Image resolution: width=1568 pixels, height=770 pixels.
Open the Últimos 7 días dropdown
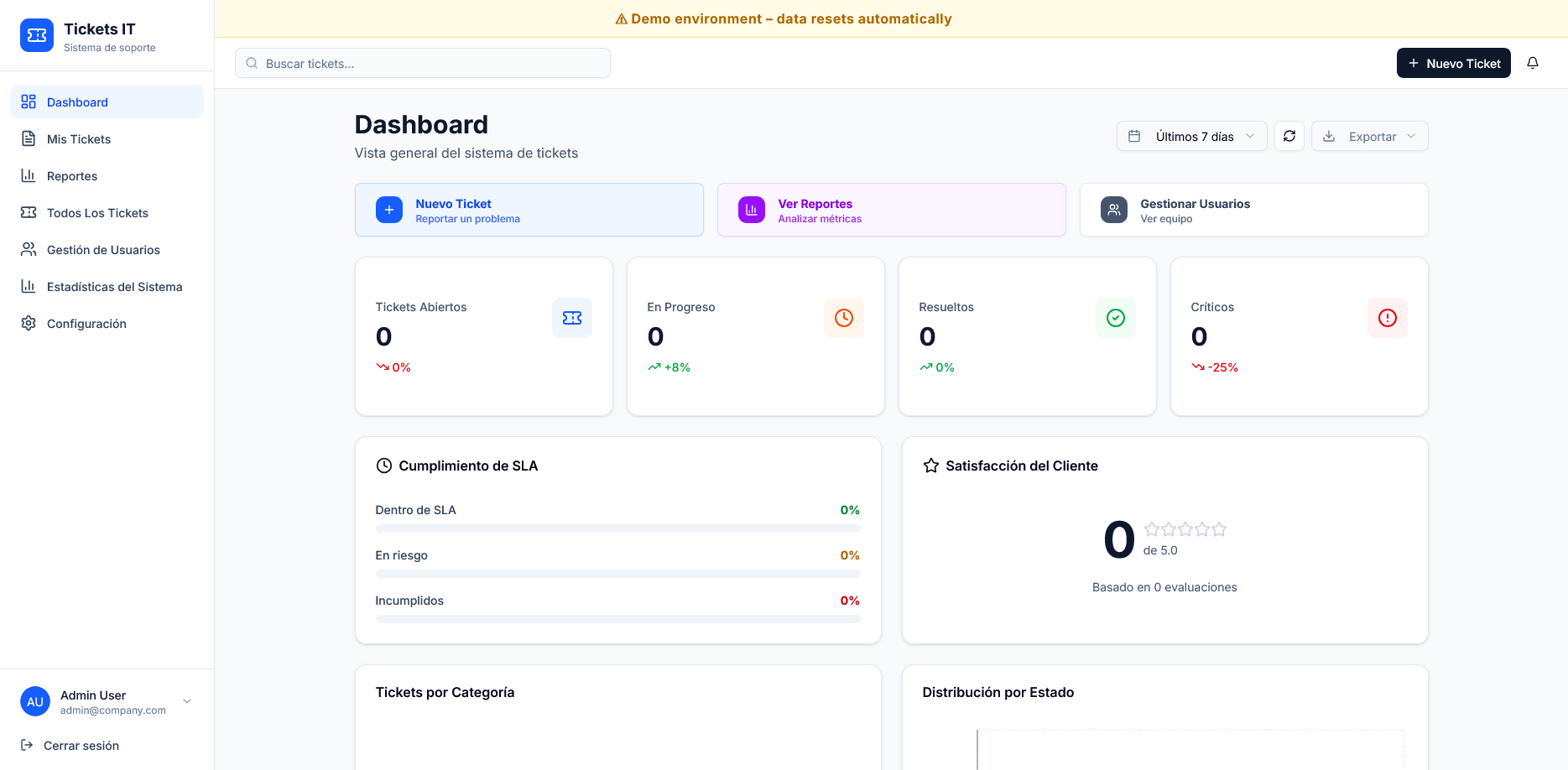[x=1191, y=136]
